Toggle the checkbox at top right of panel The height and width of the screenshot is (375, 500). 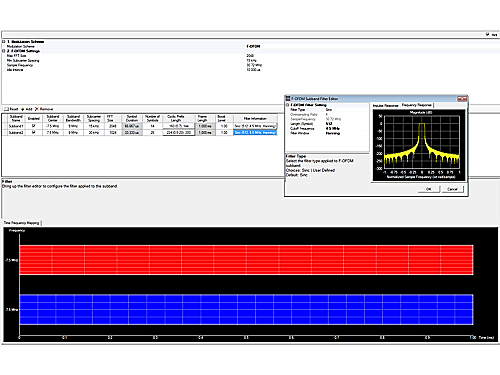(x=488, y=34)
